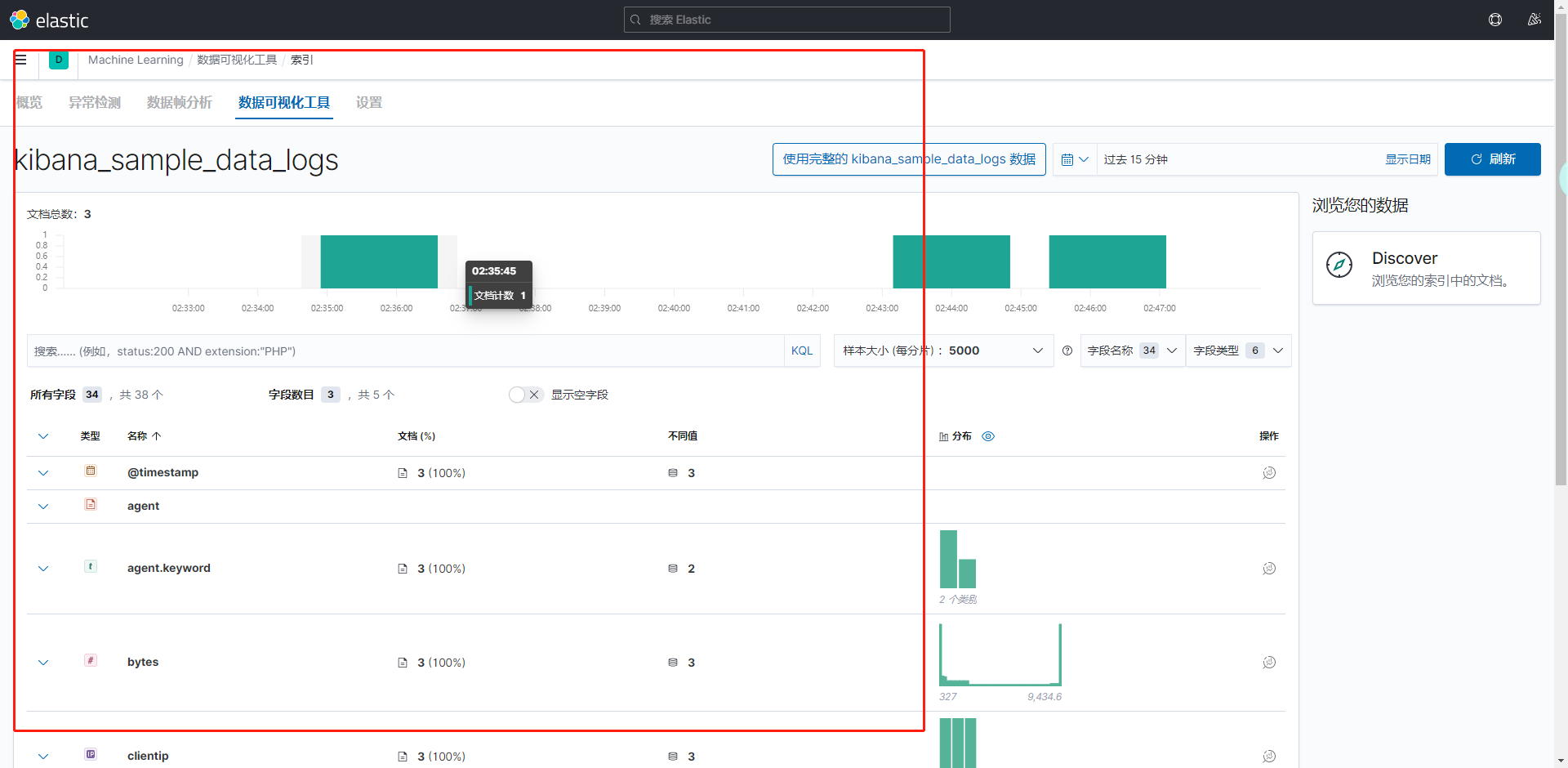Image resolution: width=1568 pixels, height=768 pixels.
Task: Click the text type icon for agent
Action: (x=91, y=504)
